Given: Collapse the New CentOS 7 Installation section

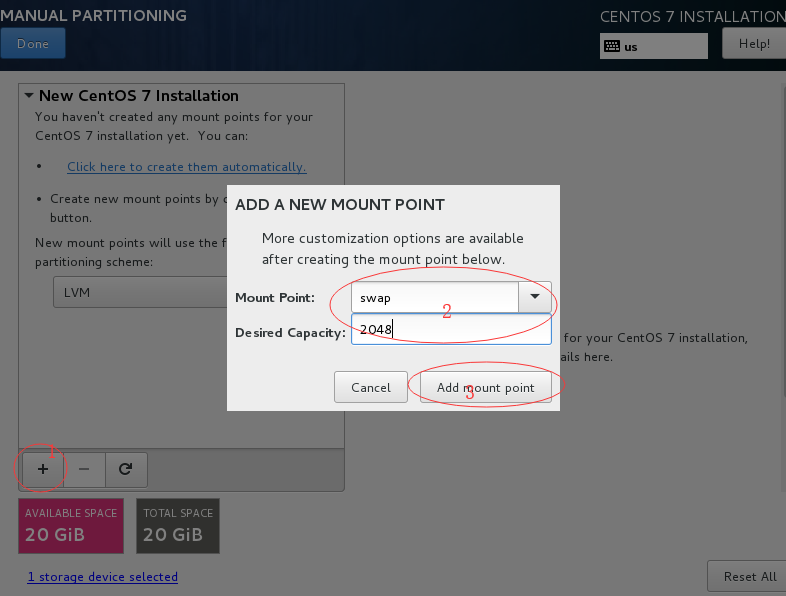Looking at the screenshot, I should [x=29, y=95].
